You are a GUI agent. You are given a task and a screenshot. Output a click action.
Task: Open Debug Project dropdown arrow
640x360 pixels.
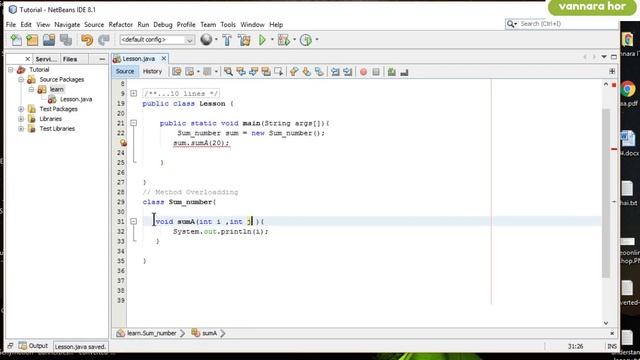click(x=294, y=40)
